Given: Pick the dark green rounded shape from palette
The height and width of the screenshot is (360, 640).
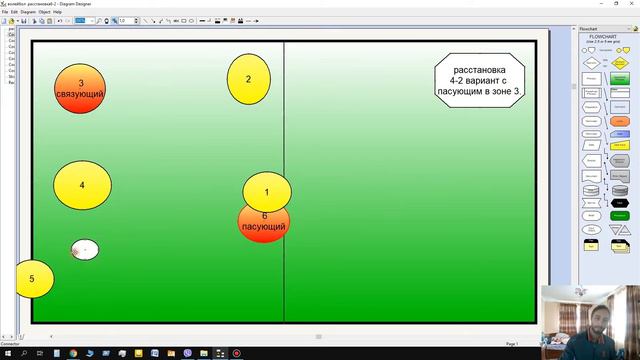Looking at the screenshot, I should [x=620, y=216].
